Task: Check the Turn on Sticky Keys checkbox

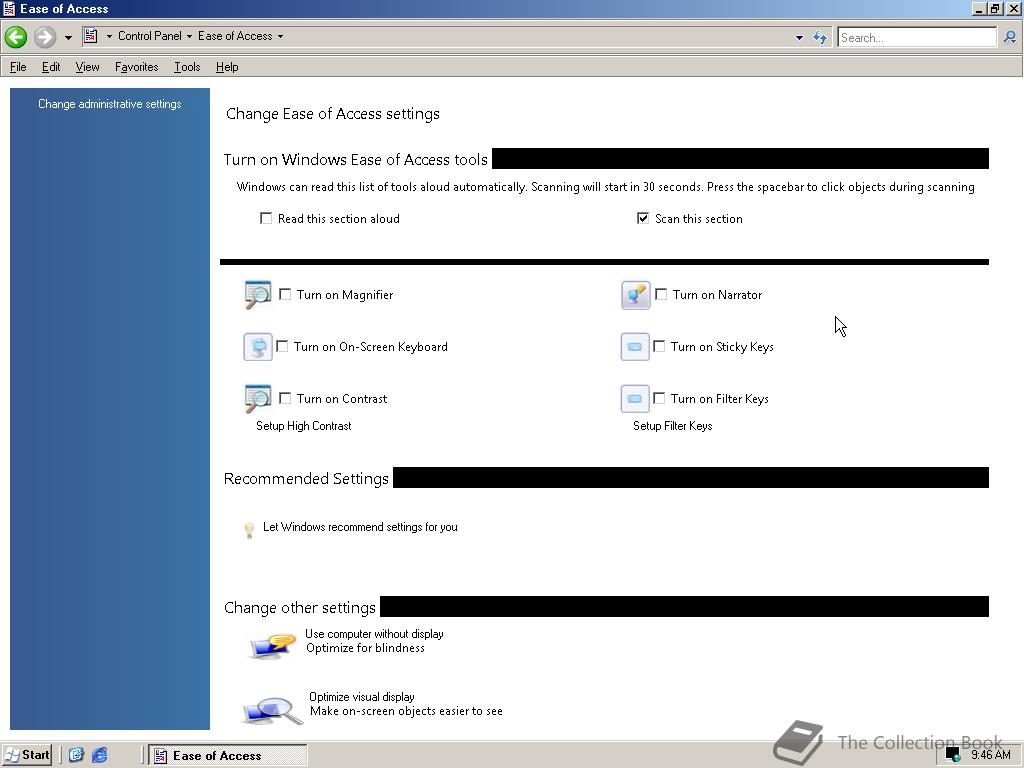Action: (659, 346)
